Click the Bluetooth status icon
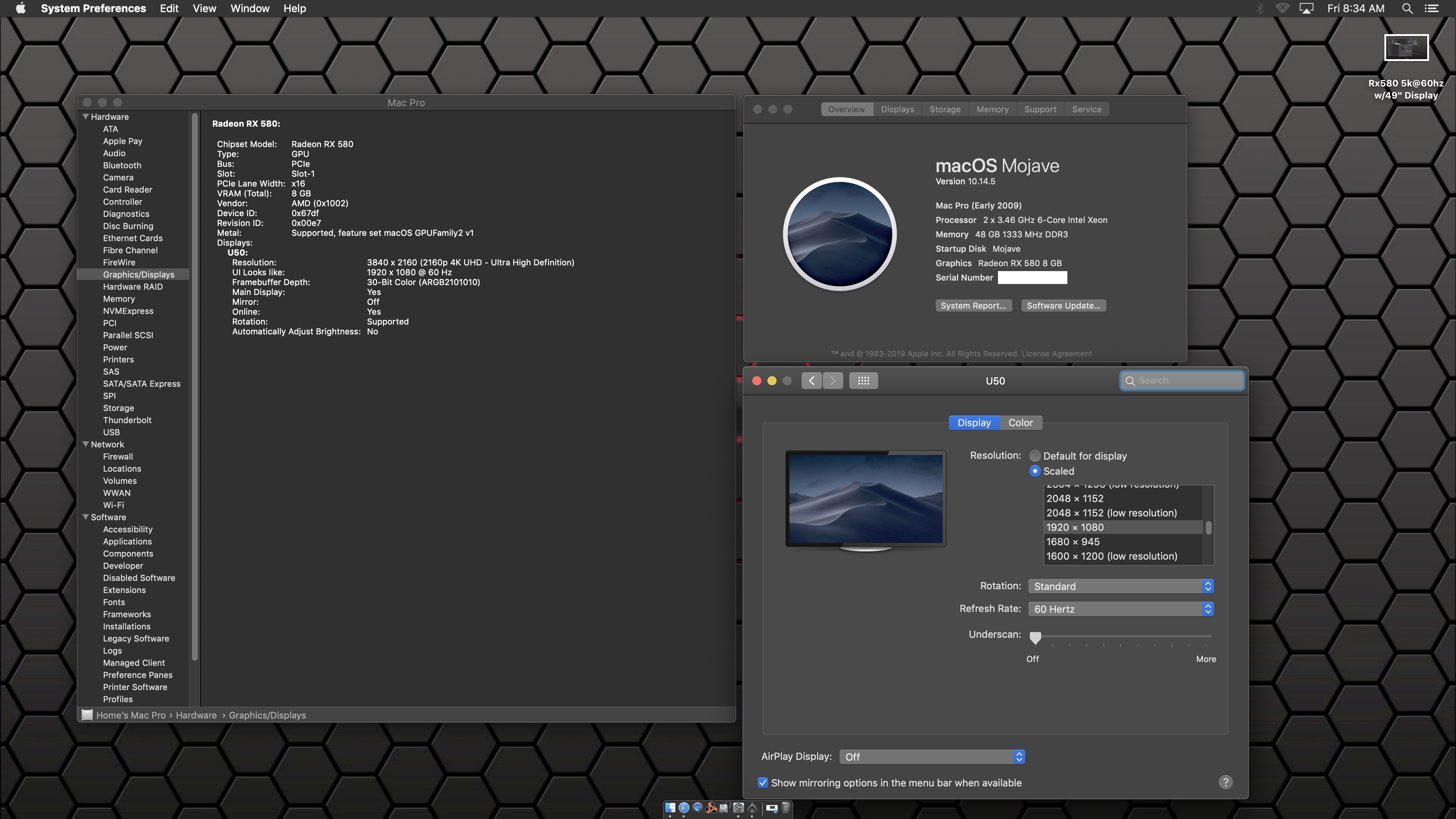Viewport: 1456px width, 819px height. 1260,8
